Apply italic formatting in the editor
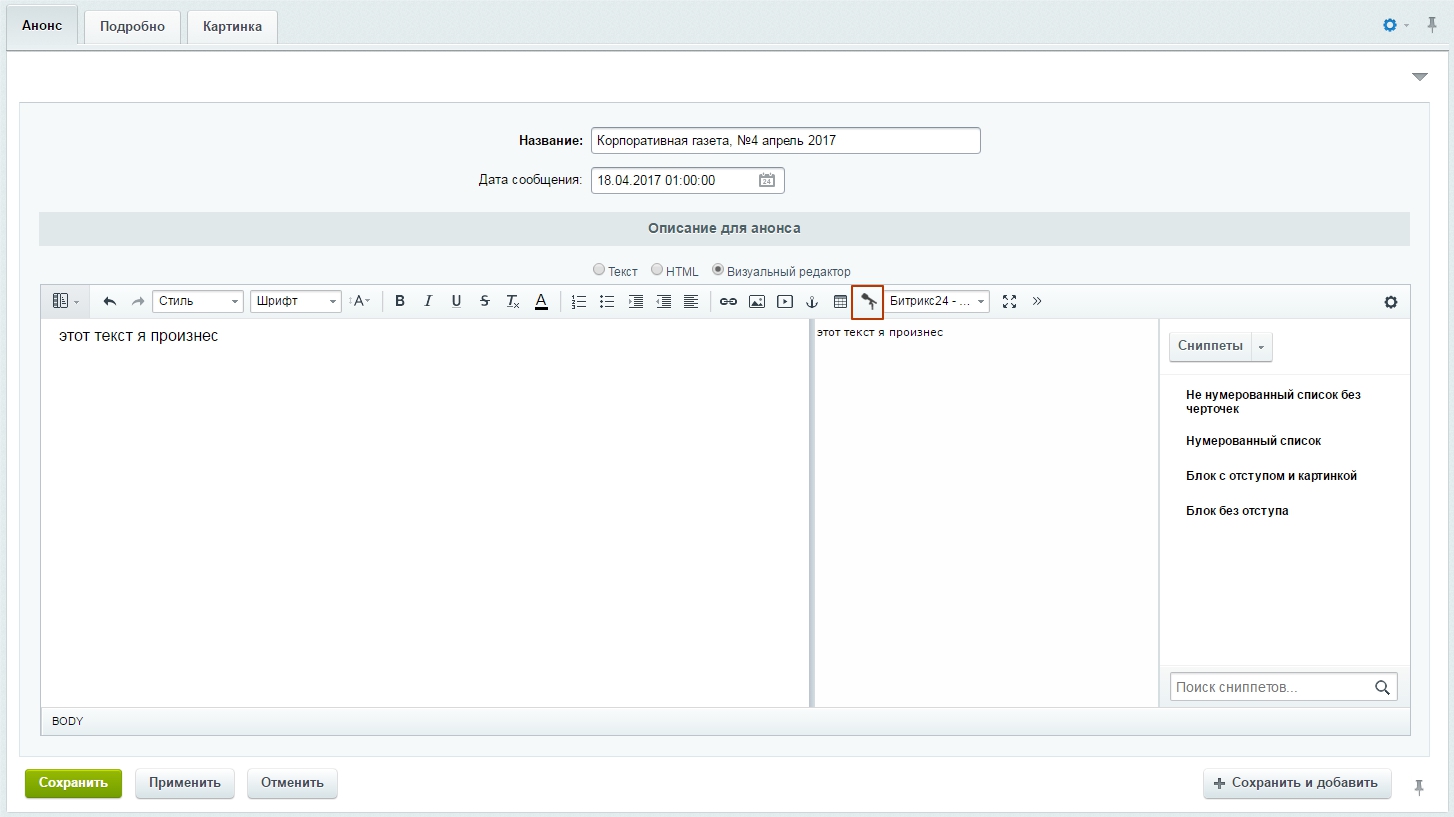This screenshot has height=817, width=1454. point(428,301)
